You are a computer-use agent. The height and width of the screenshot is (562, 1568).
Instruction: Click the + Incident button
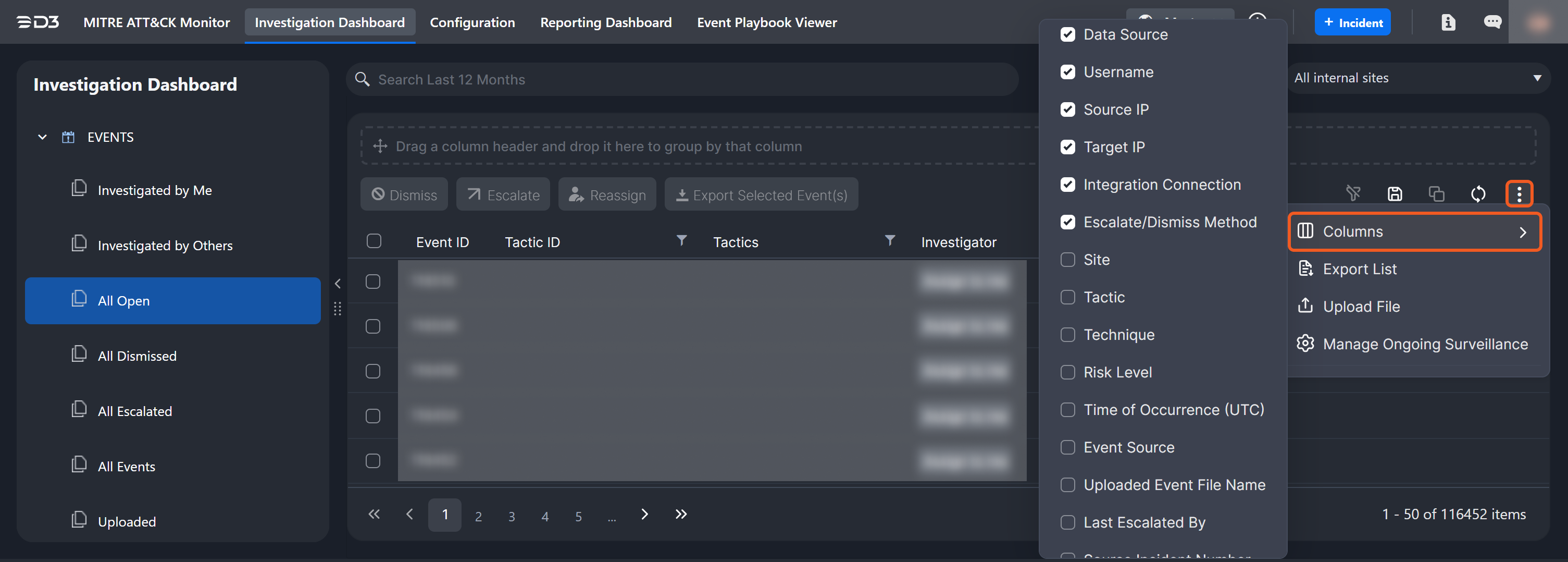click(1352, 22)
